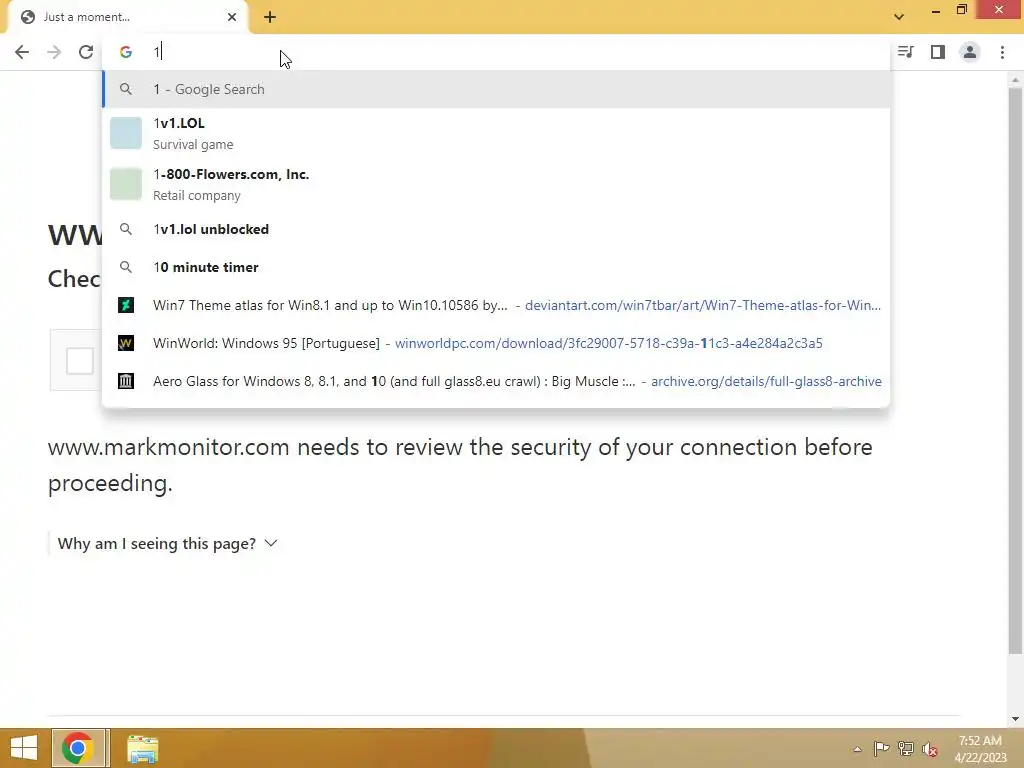Open Win7 Theme atlas deviantart suggestion
This screenshot has width=1024, height=768.
[x=496, y=305]
